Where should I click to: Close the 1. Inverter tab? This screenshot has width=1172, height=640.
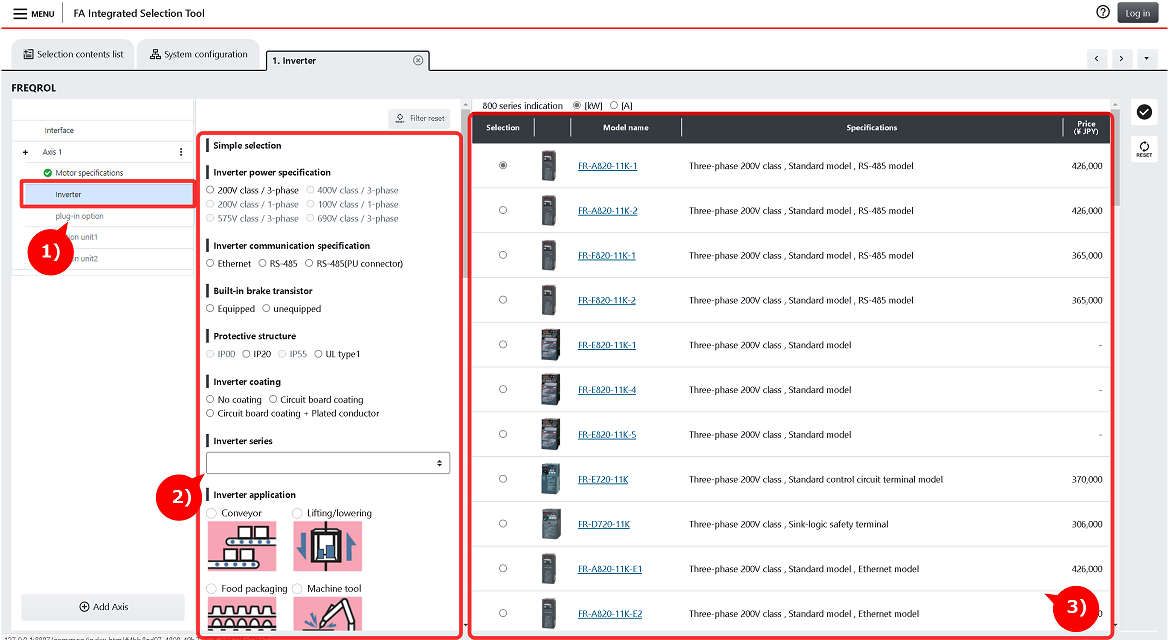[x=418, y=61]
